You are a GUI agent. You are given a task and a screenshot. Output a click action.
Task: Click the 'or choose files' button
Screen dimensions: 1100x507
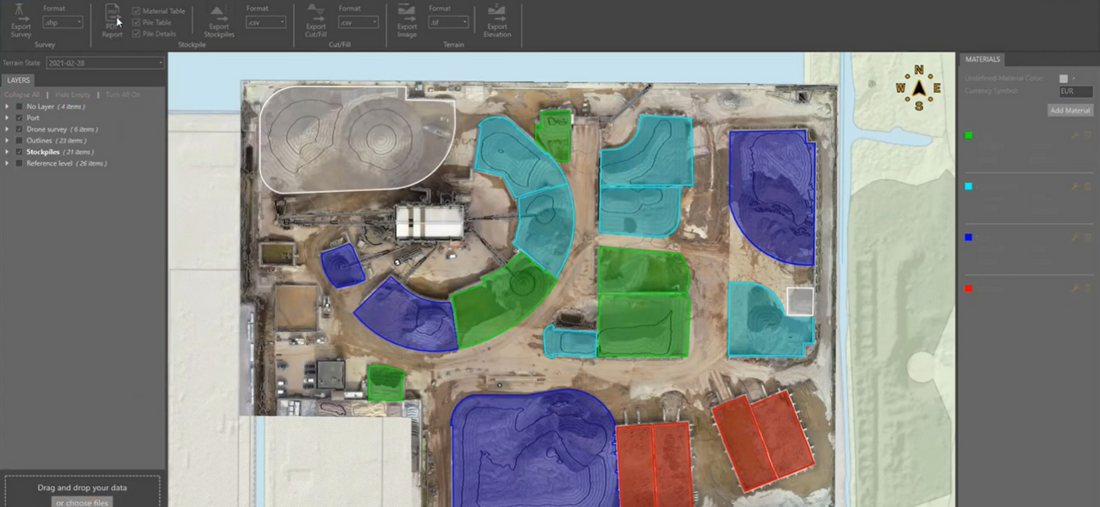point(83,502)
